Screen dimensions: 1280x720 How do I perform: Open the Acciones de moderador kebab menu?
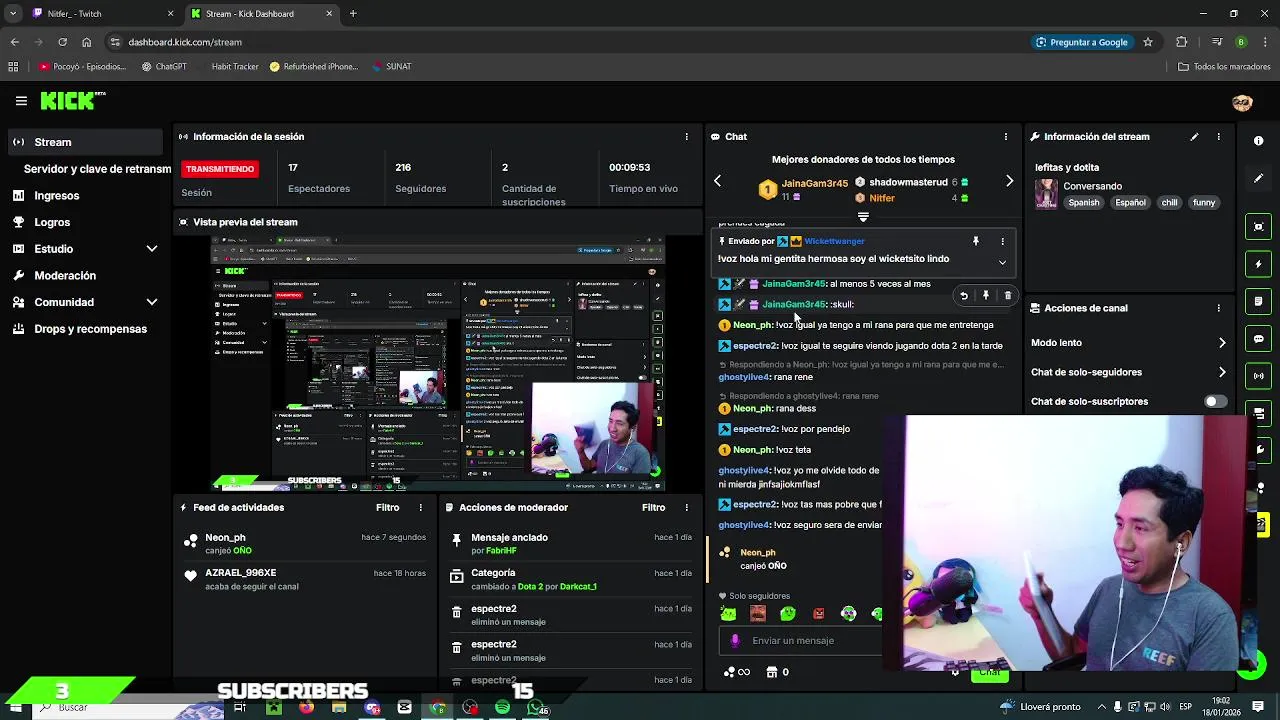tap(686, 508)
